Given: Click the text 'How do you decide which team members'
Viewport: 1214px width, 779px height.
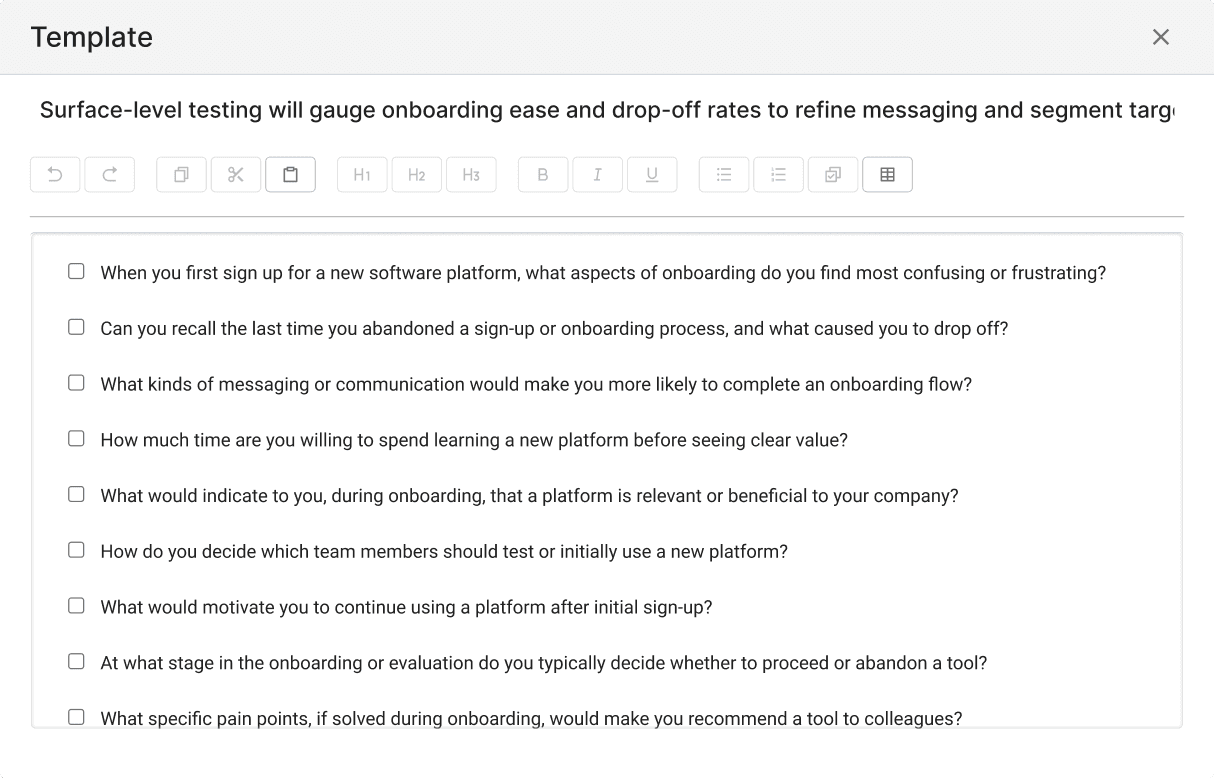Looking at the screenshot, I should 268,552.
